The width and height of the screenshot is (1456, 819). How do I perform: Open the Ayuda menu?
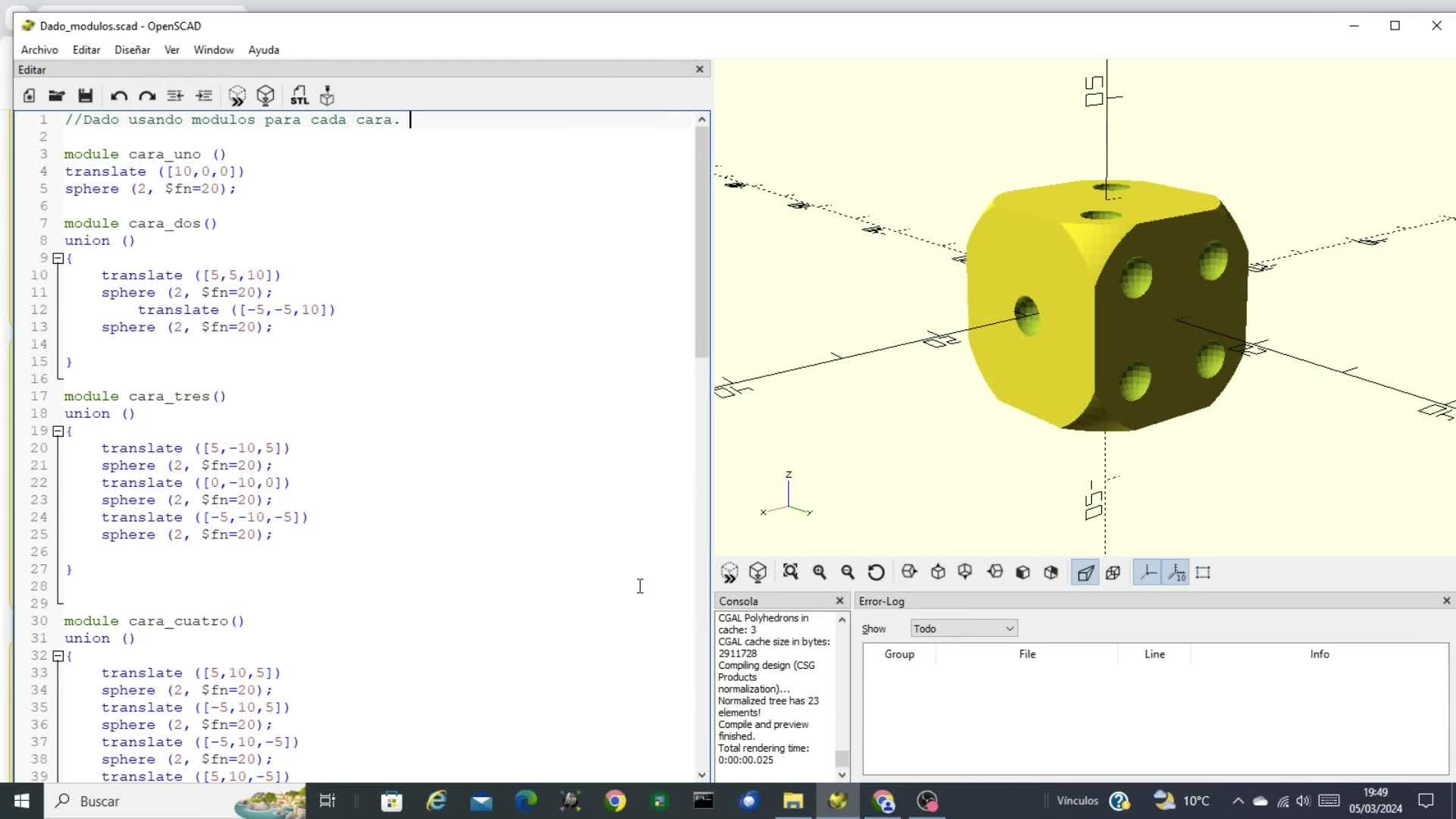(263, 49)
